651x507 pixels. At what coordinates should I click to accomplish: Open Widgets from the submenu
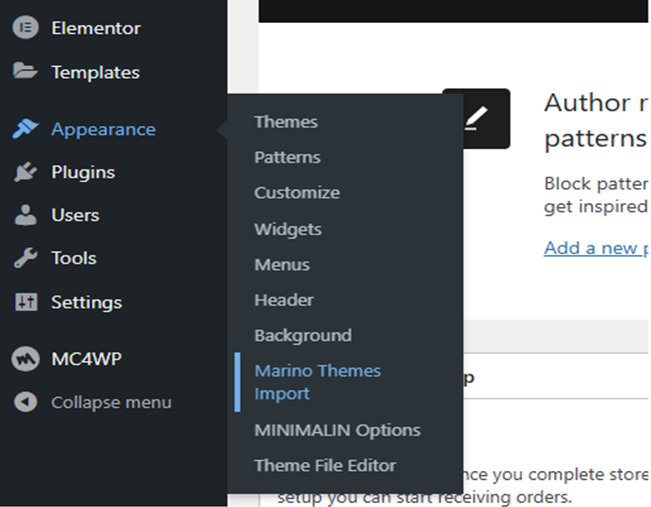point(288,229)
